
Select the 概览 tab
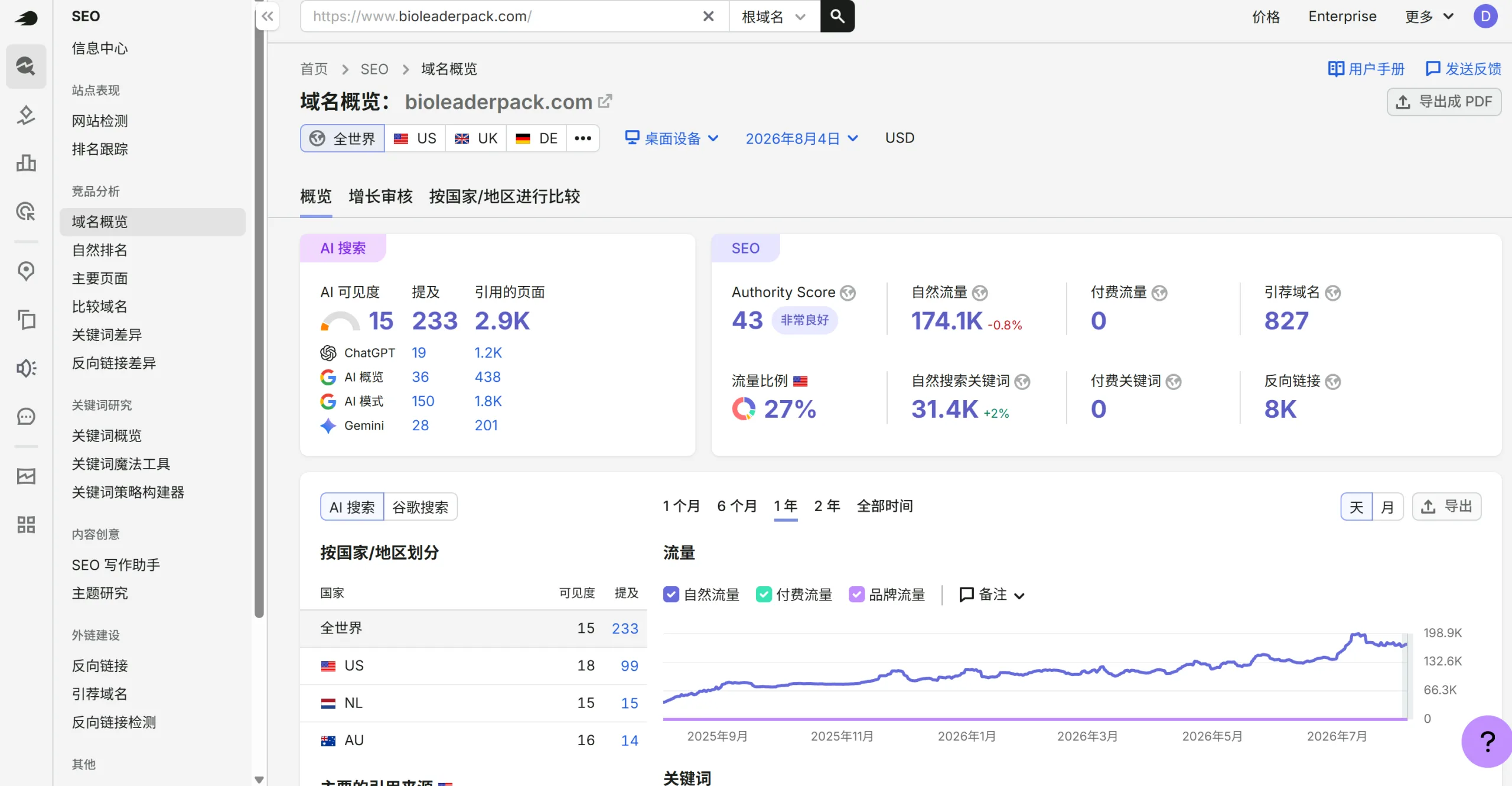pos(316,196)
